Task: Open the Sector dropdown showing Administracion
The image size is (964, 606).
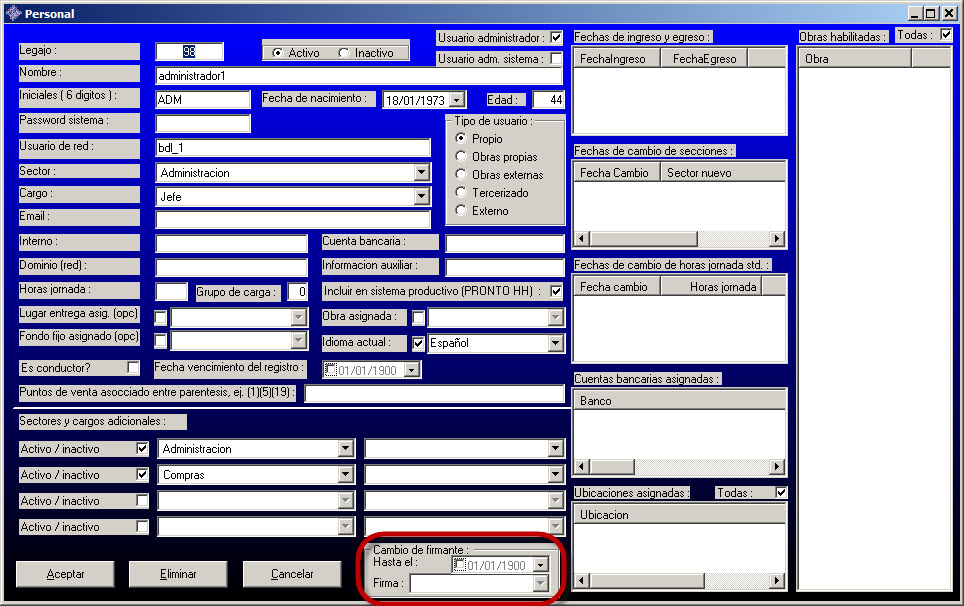Action: pos(421,173)
